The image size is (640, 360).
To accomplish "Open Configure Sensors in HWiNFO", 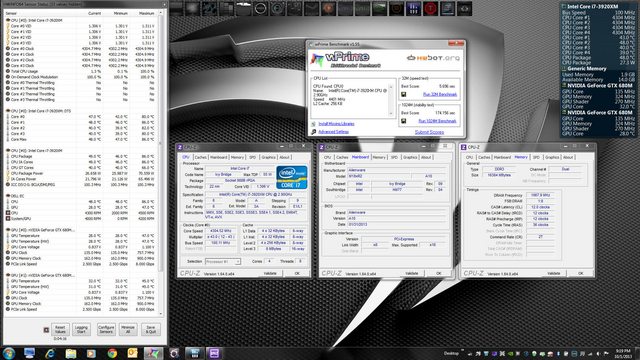I will (x=106, y=329).
